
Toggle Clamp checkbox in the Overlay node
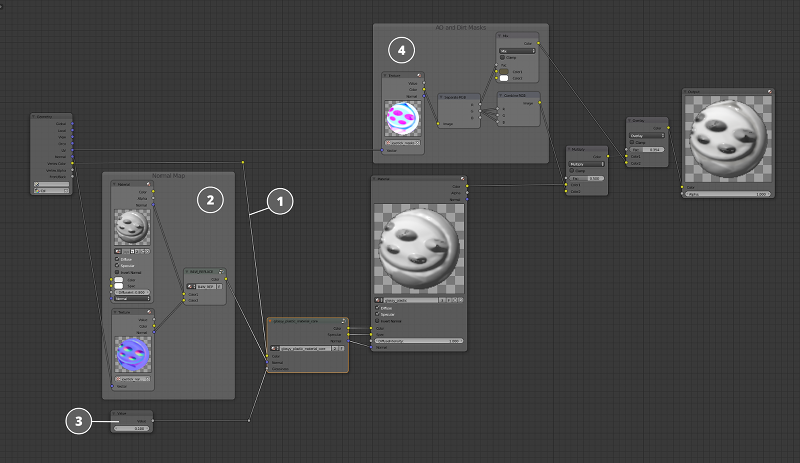coord(631,142)
